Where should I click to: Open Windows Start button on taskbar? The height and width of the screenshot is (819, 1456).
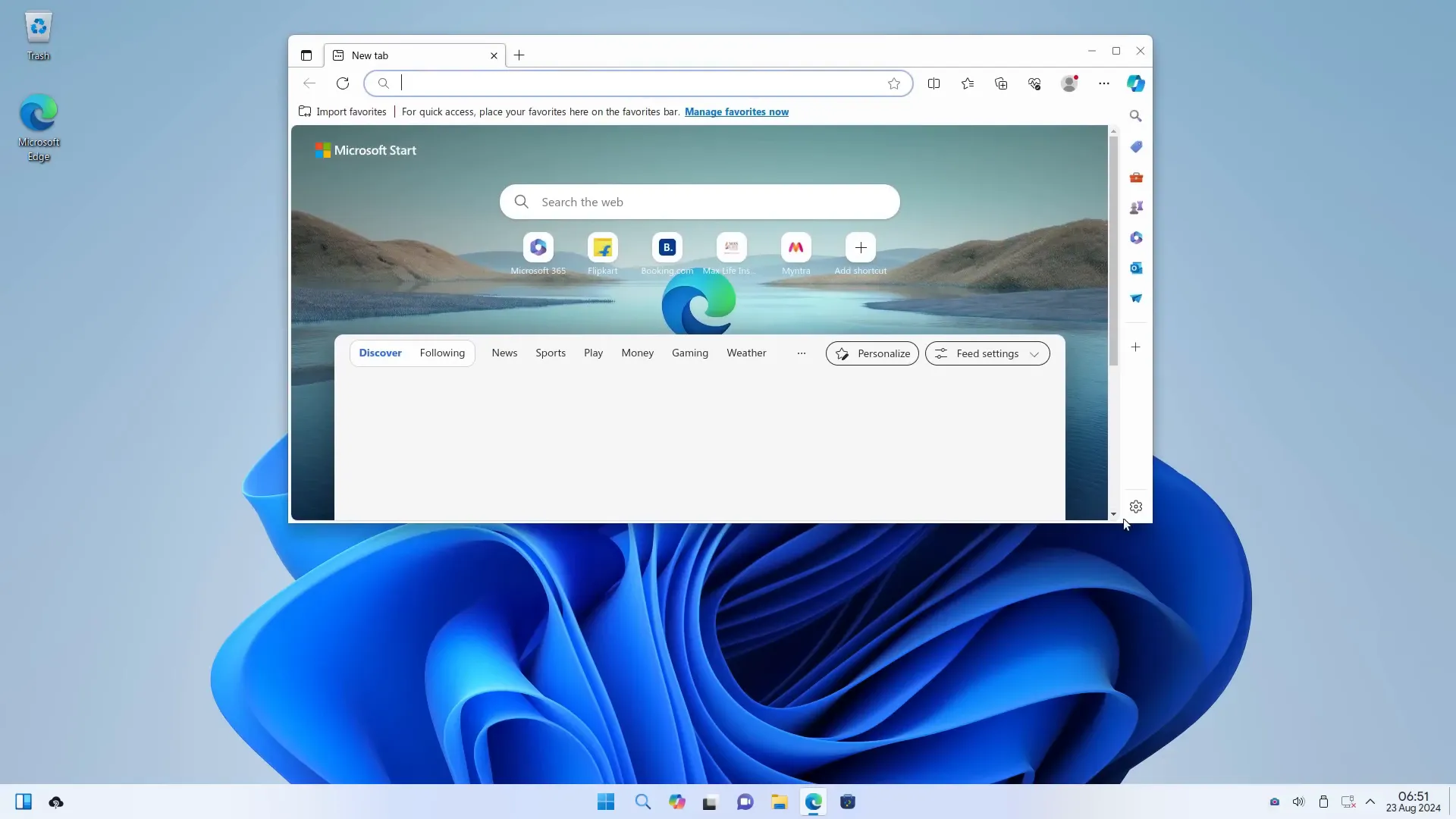[x=606, y=802]
